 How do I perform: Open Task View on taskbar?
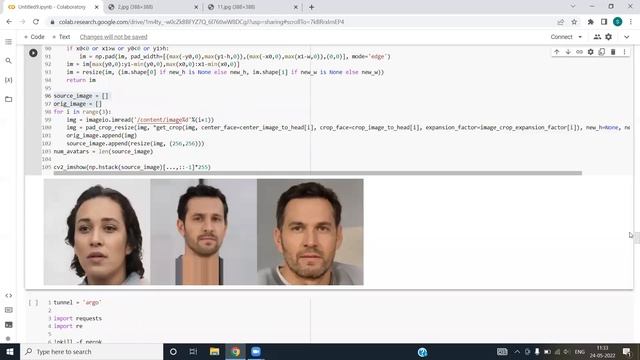tap(193, 352)
